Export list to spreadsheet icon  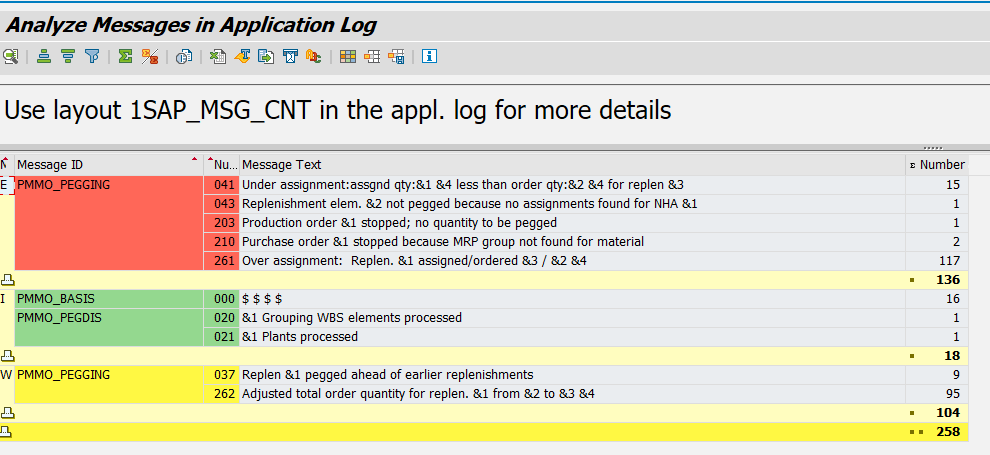click(217, 56)
